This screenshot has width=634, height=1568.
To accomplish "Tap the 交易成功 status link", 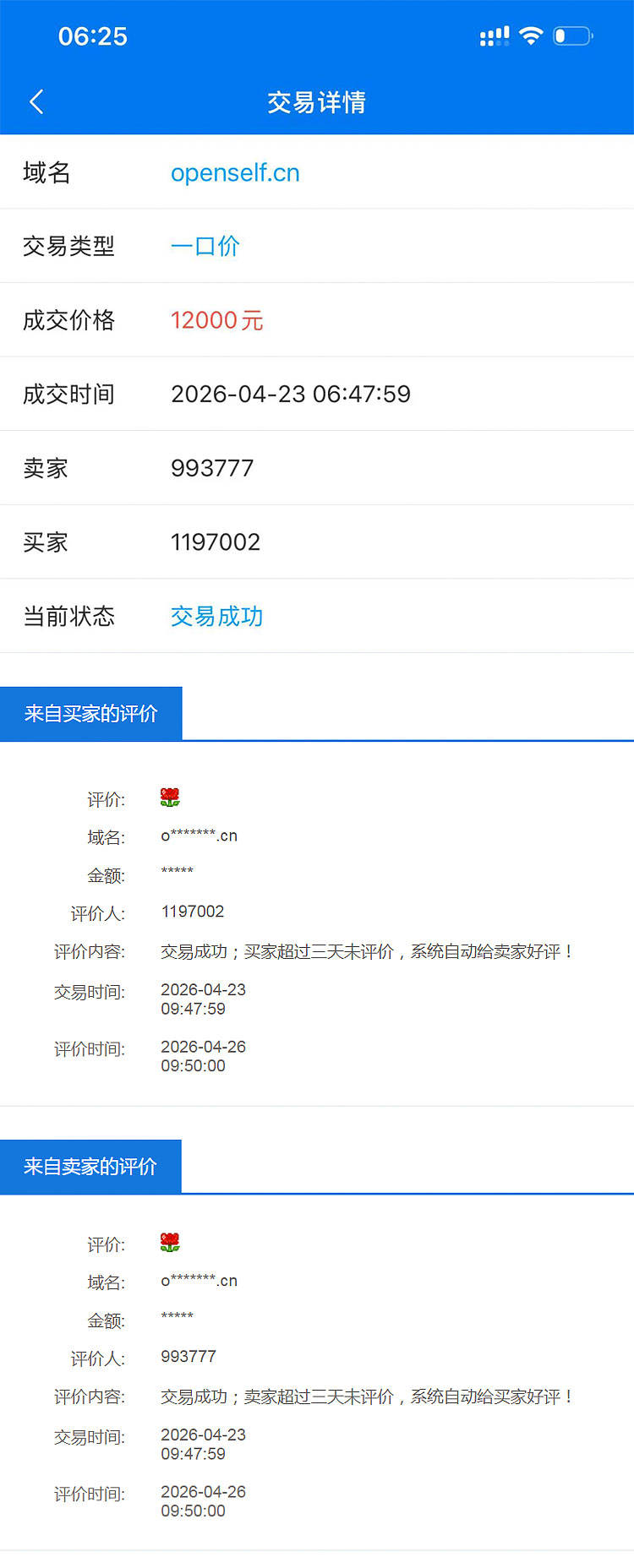I will pos(217,616).
